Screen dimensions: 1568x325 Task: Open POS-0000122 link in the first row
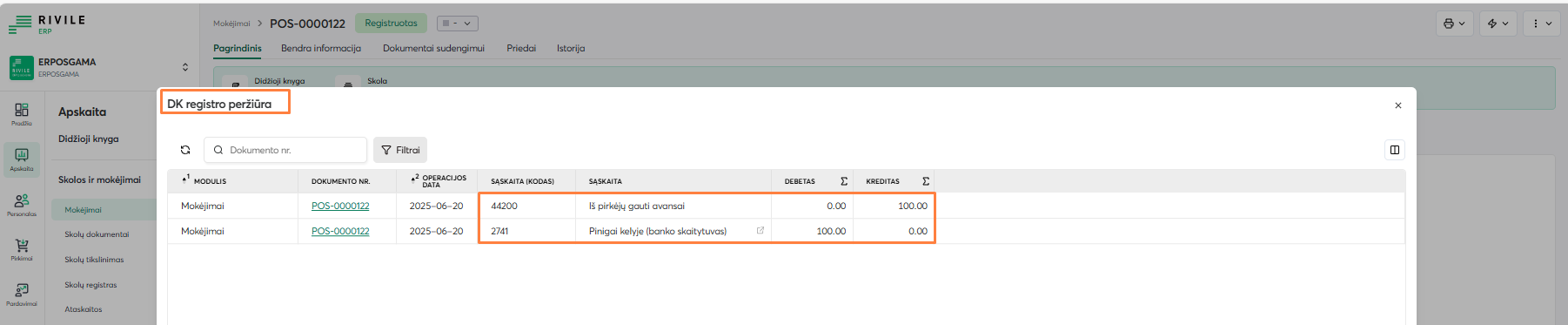click(340, 206)
